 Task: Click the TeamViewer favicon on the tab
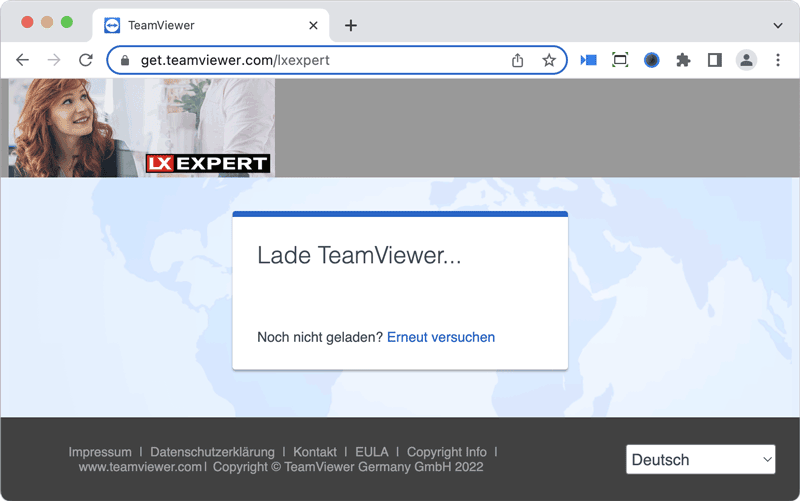(x=112, y=26)
